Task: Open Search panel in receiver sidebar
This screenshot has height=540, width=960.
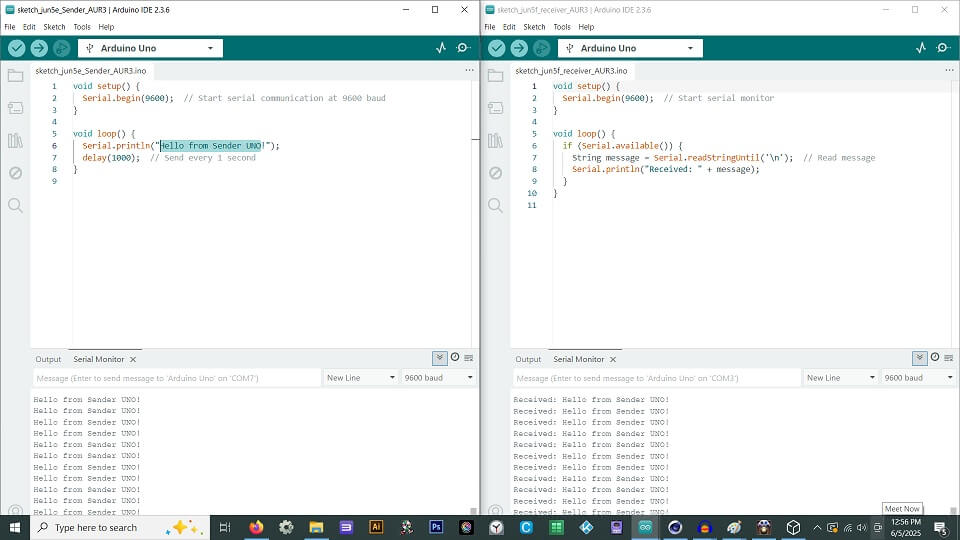Action: tap(495, 205)
